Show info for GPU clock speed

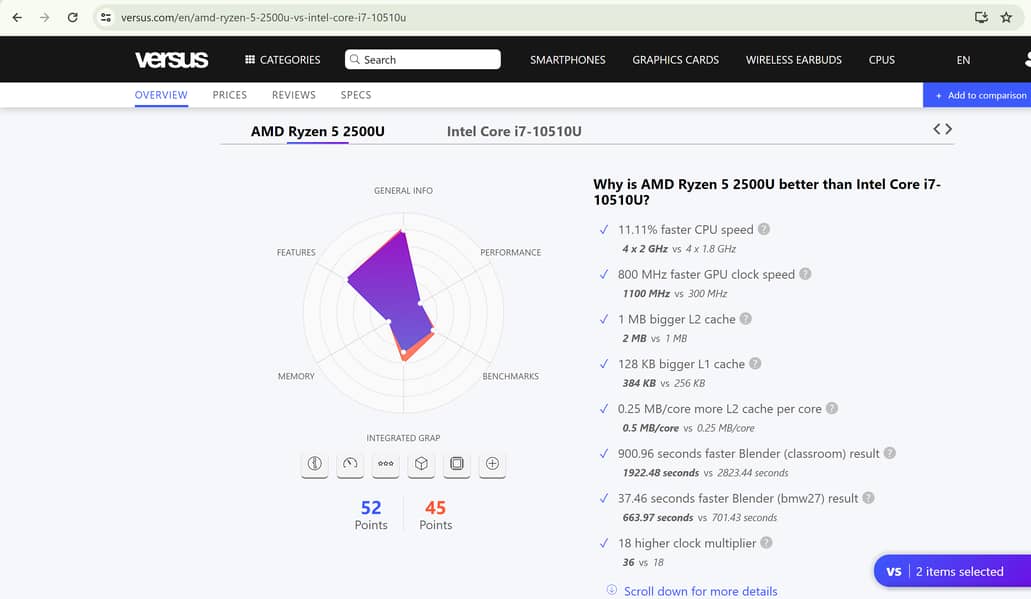(805, 274)
